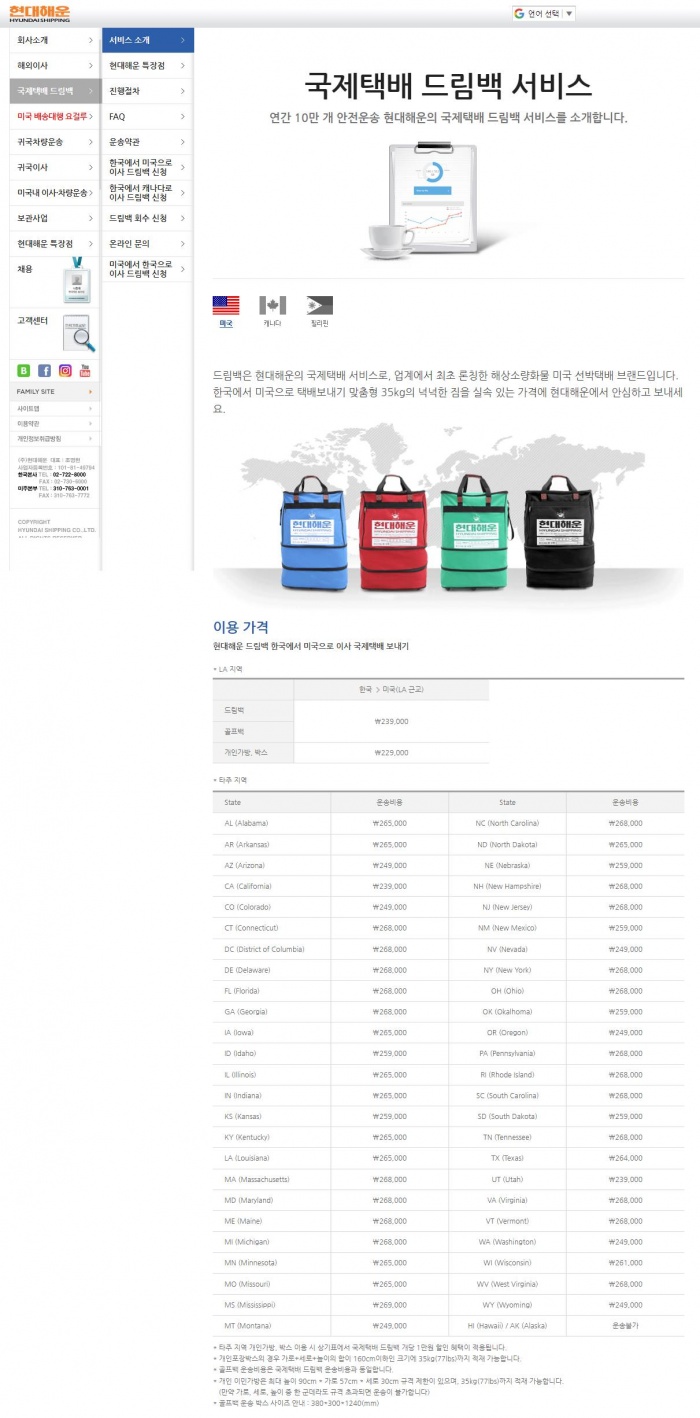Image resolution: width=700 pixels, height=1418 pixels.
Task: Click the 드림백 row label in LA table
Action: (x=253, y=711)
